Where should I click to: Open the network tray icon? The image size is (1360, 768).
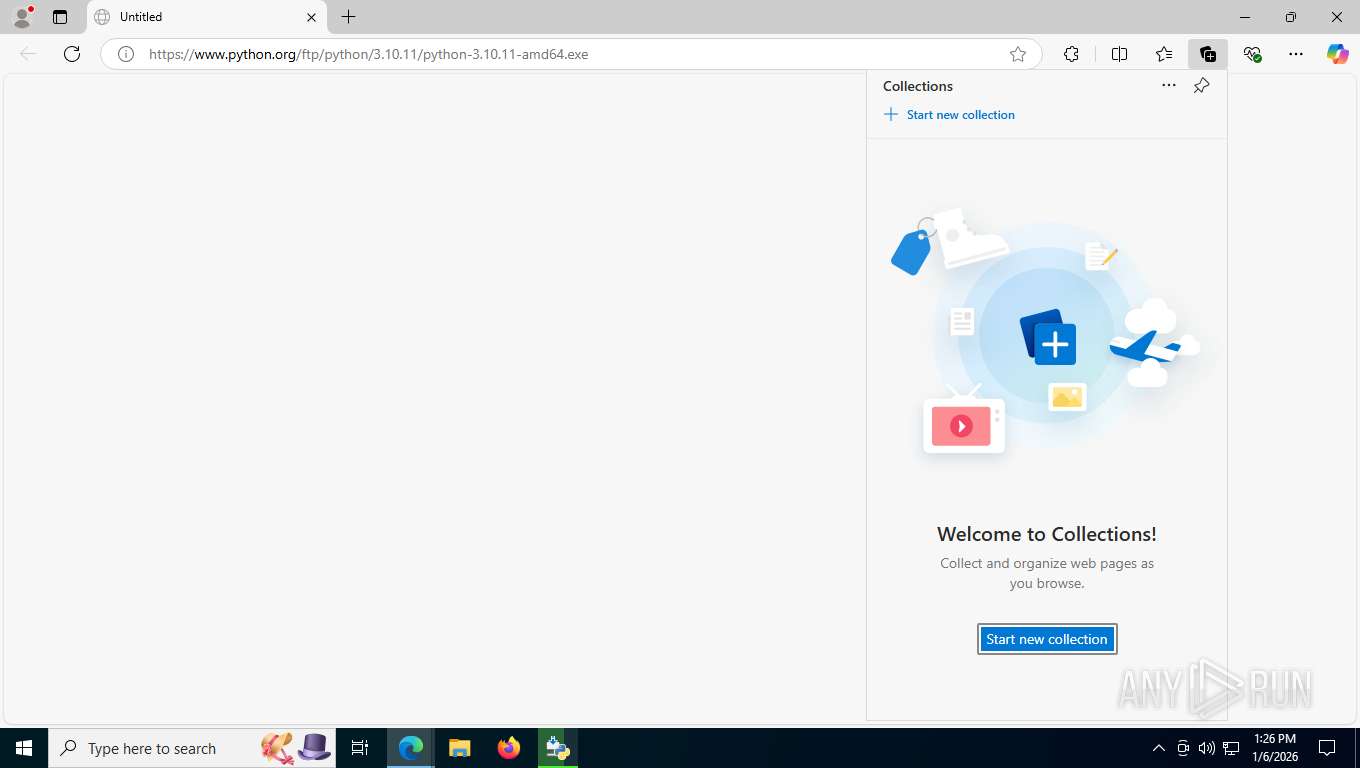1231,748
